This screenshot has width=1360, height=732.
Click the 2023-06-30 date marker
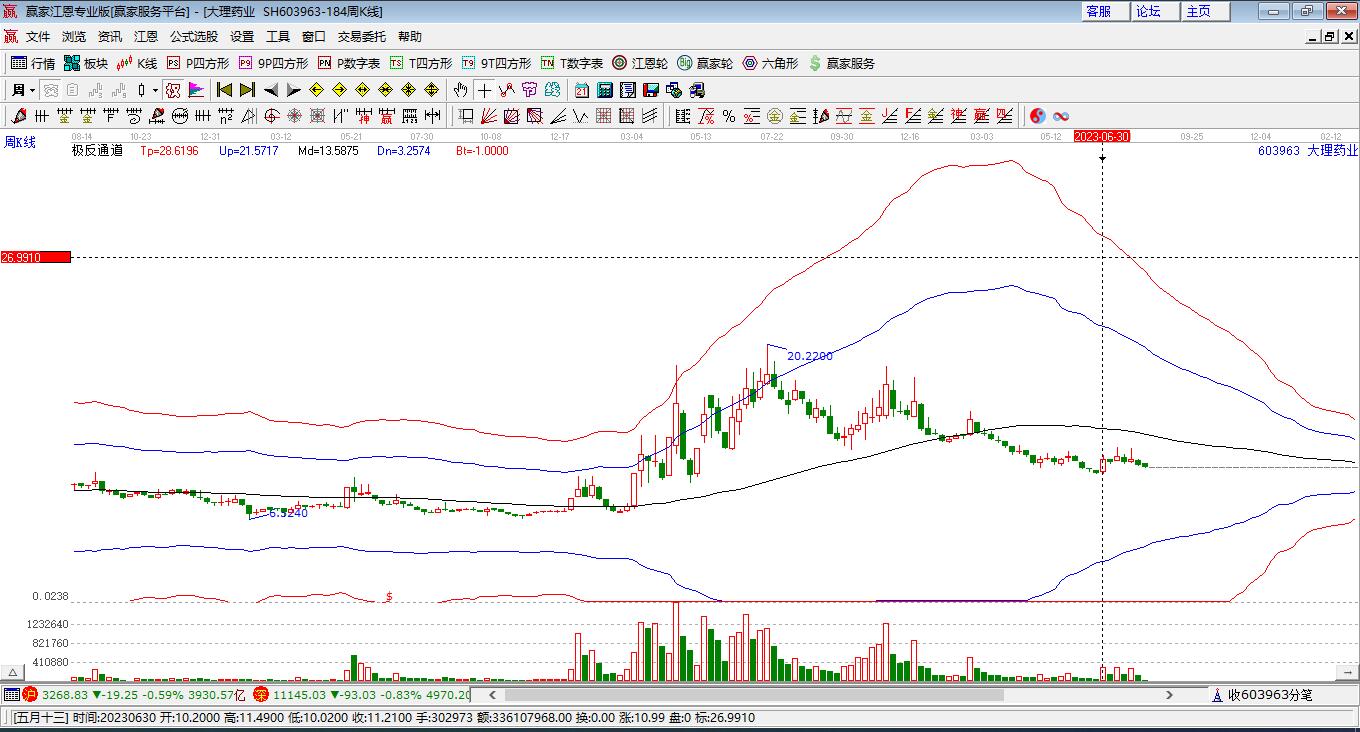1102,136
